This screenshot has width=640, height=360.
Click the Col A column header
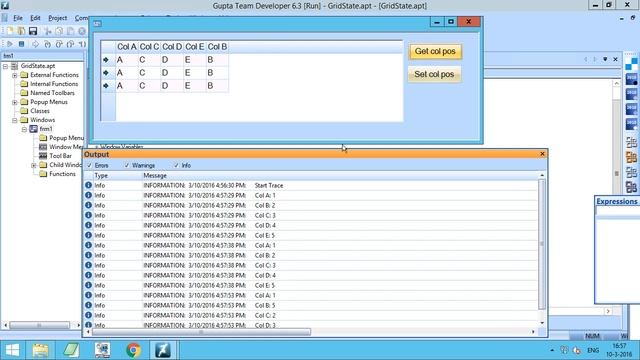click(x=127, y=47)
